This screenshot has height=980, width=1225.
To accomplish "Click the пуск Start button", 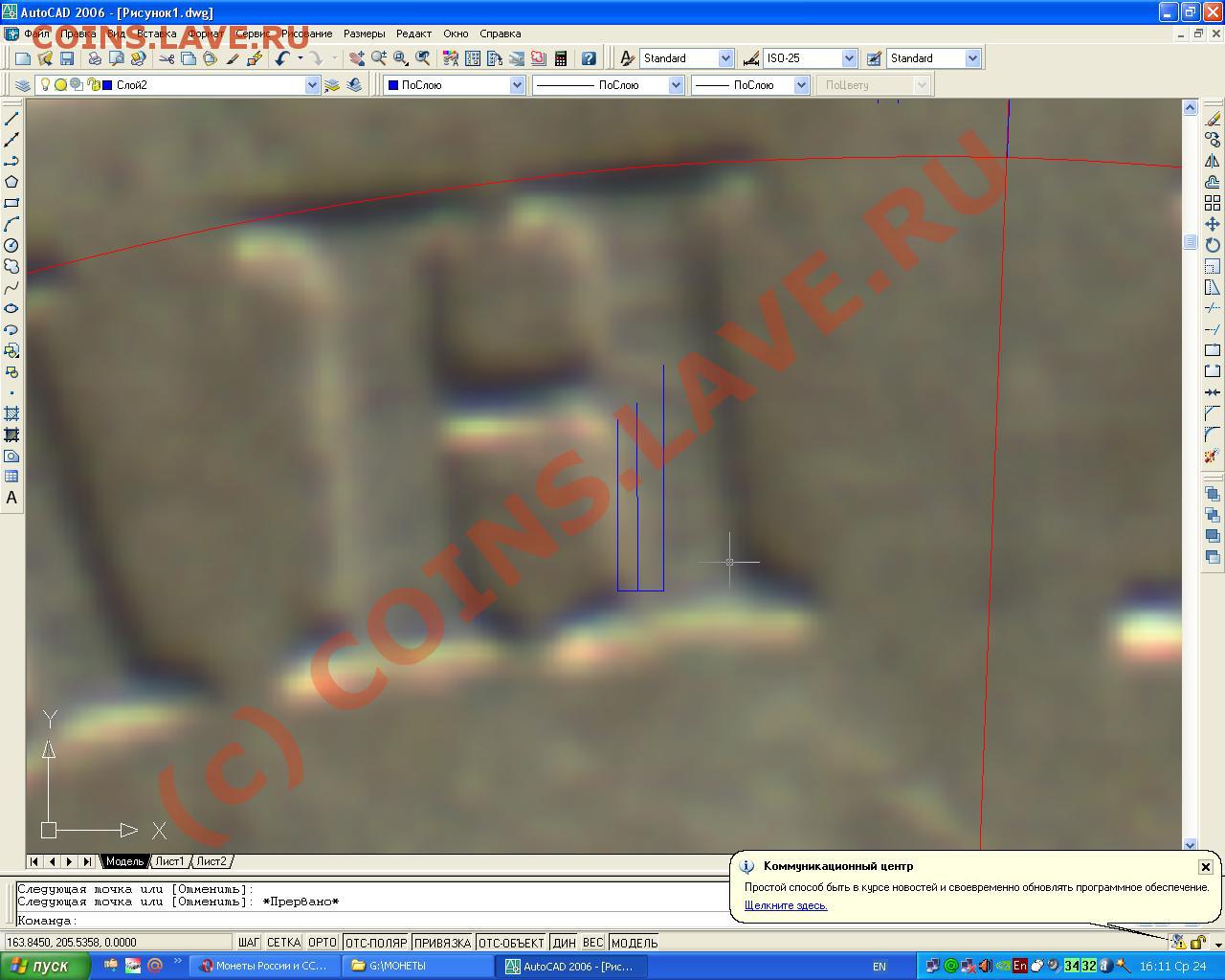I will click(45, 966).
